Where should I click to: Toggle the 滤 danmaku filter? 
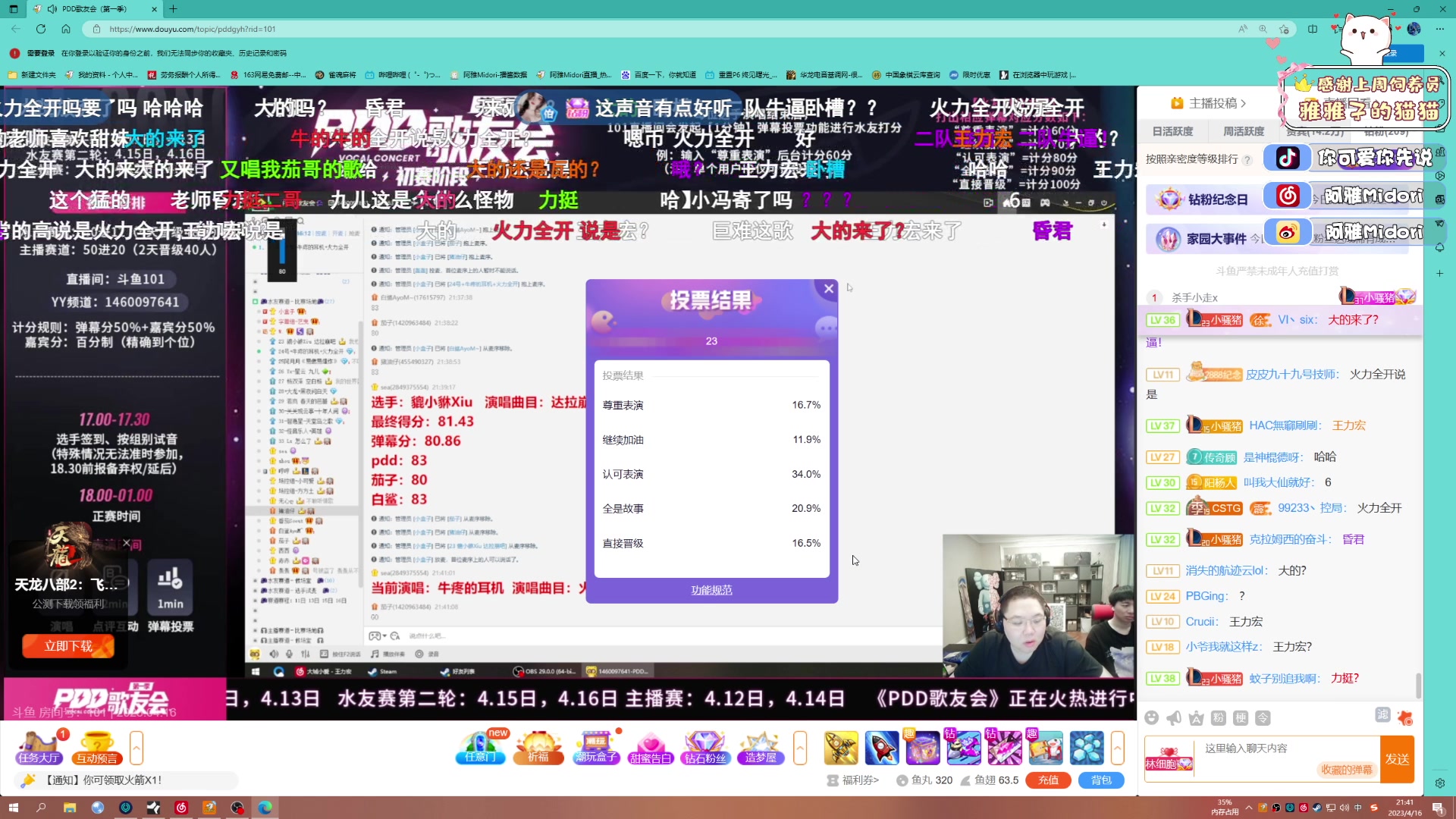(x=1382, y=716)
